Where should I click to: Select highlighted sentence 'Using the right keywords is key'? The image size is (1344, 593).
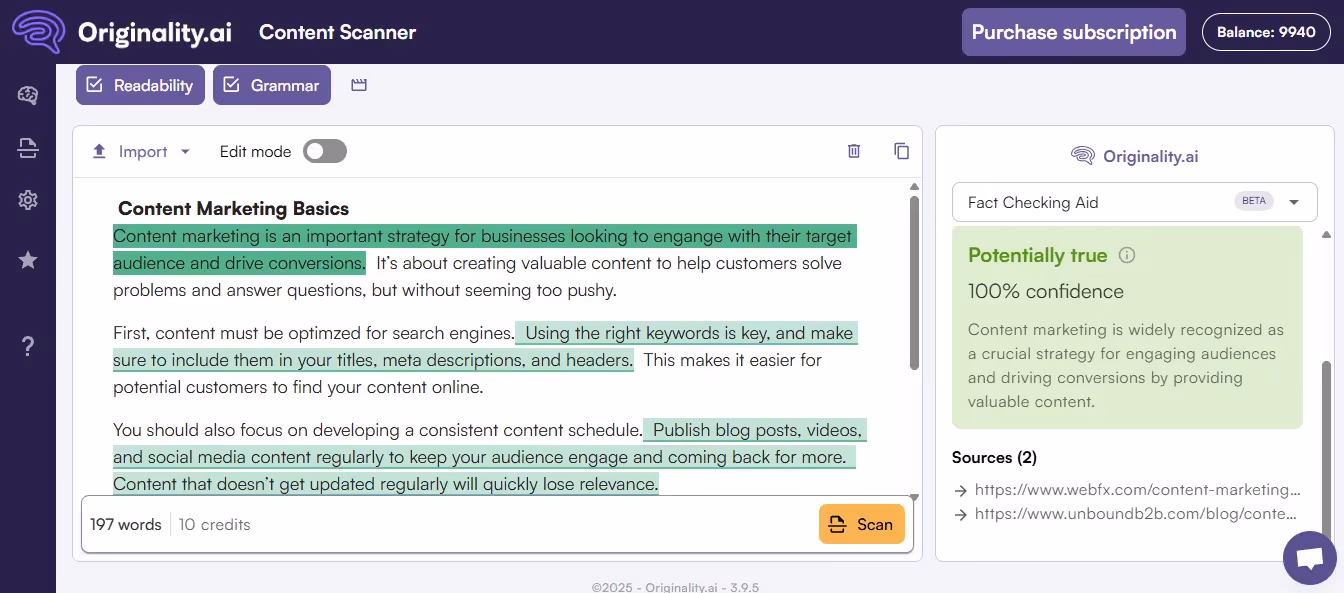[x=485, y=347]
